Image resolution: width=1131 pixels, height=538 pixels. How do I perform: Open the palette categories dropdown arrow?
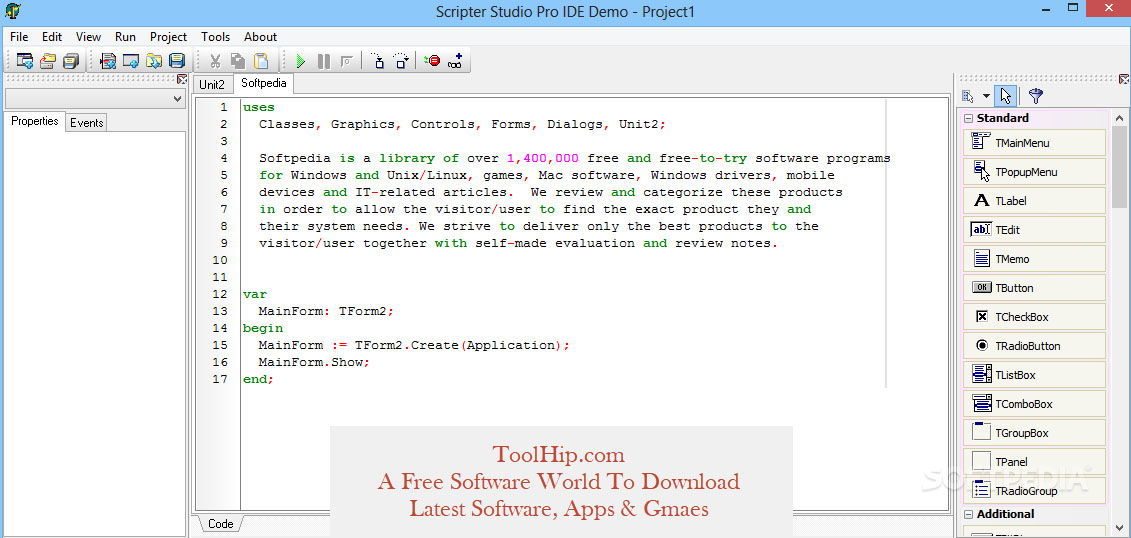pos(986,97)
